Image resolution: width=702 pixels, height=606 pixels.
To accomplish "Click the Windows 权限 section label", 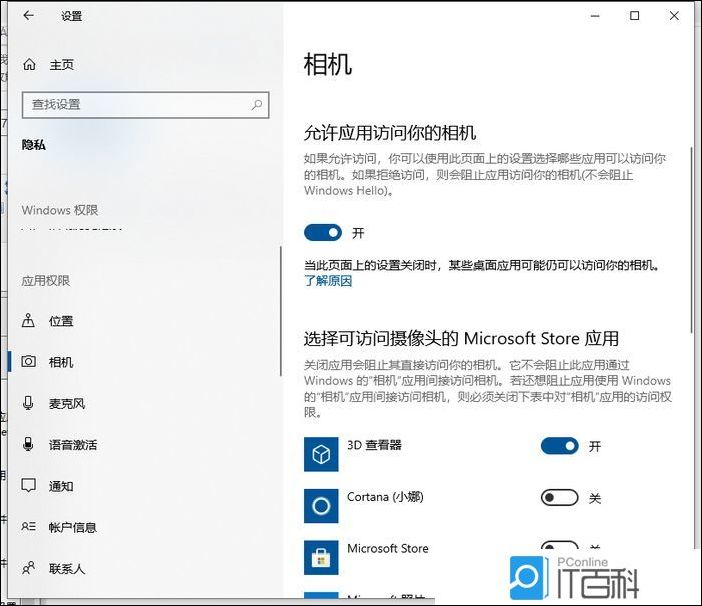I will tap(60, 210).
